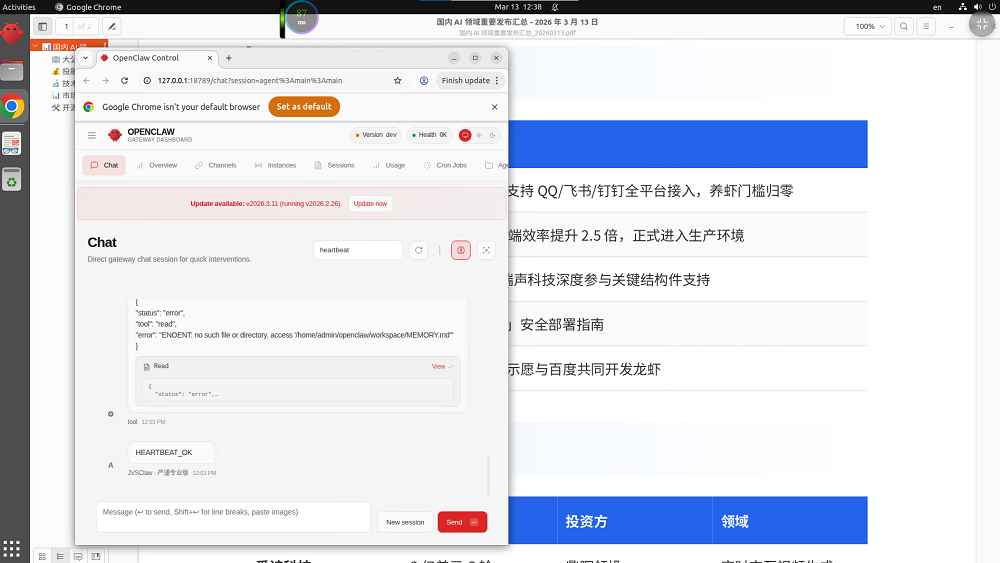Click the chat refresh icon
1000x563 pixels.
419,250
